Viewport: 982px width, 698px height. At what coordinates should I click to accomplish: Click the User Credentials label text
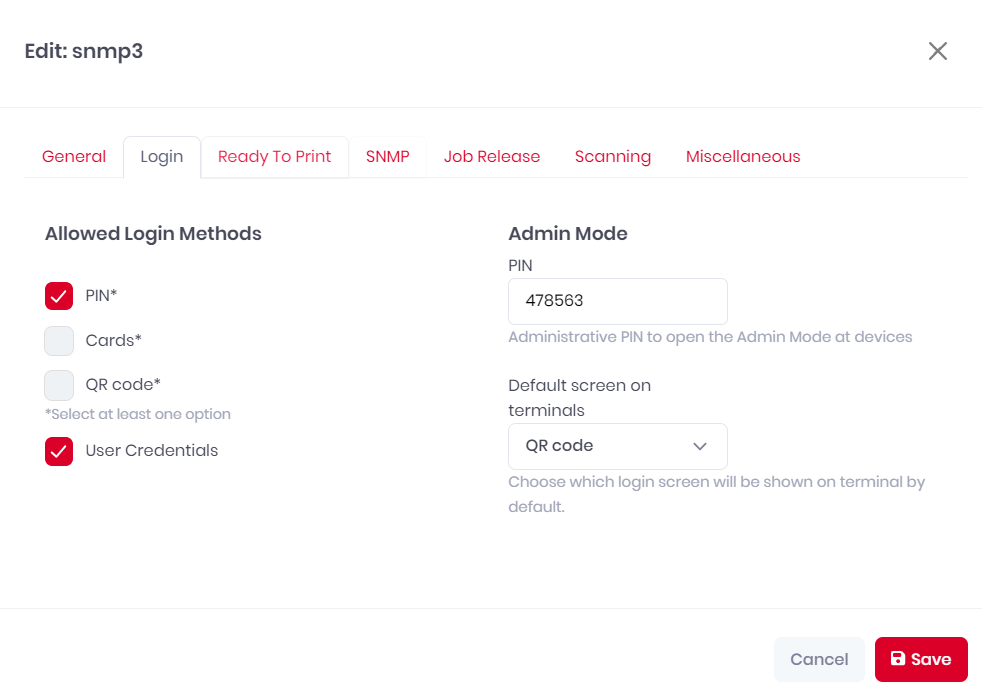(x=152, y=451)
